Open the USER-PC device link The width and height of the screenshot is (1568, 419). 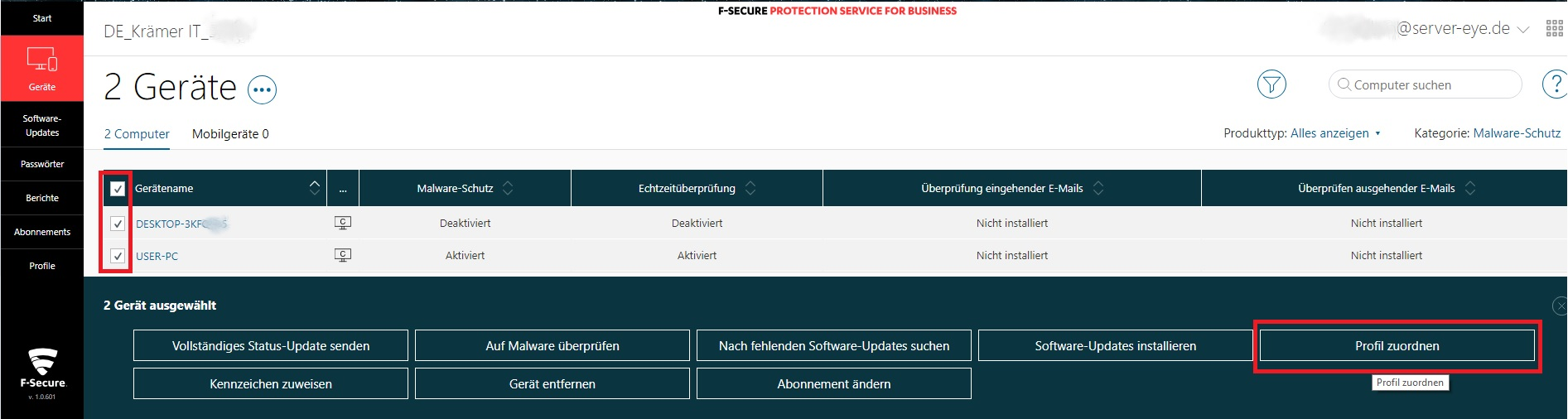click(157, 256)
